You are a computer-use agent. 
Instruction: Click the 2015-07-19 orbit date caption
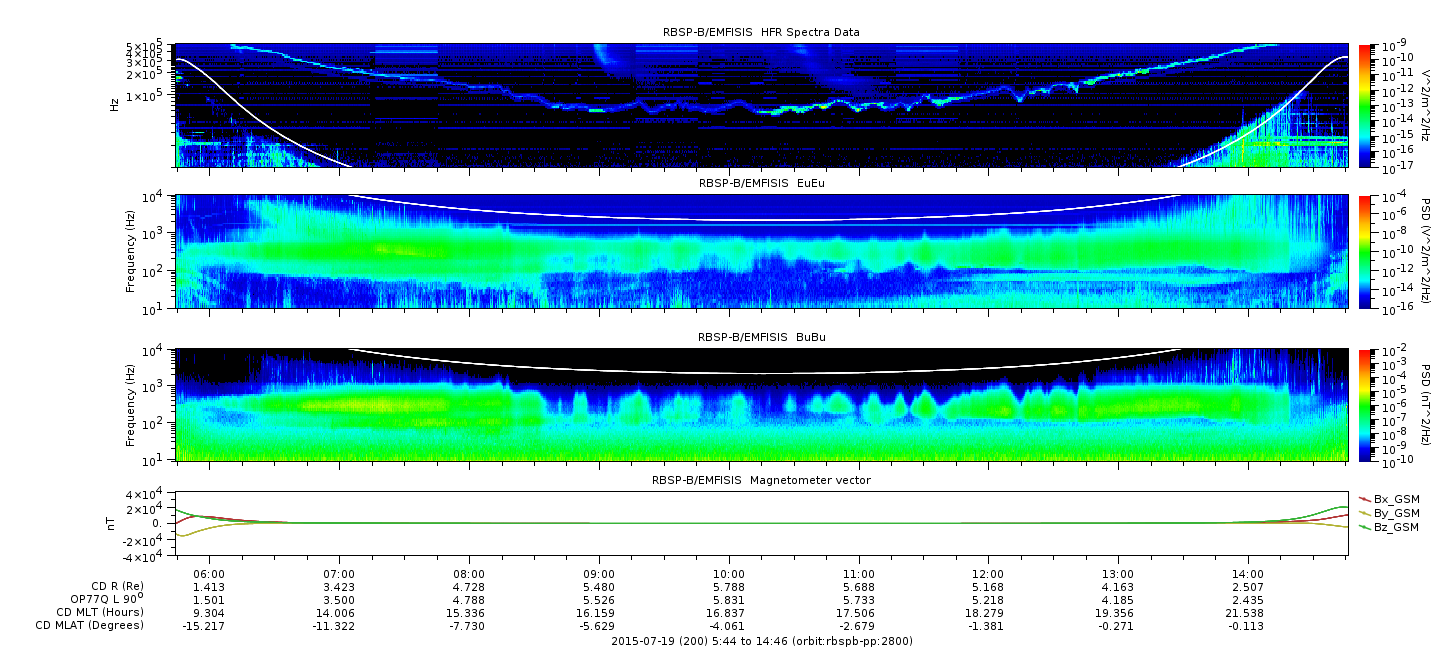761,641
